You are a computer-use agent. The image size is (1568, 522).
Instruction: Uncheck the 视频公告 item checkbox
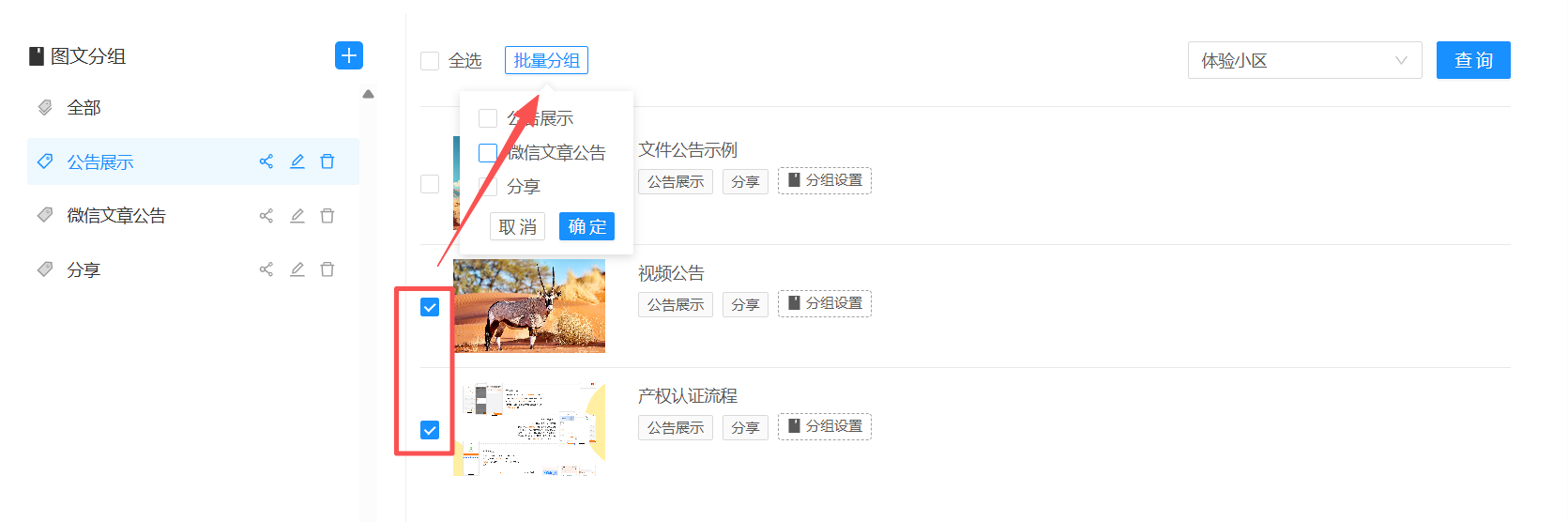point(430,307)
